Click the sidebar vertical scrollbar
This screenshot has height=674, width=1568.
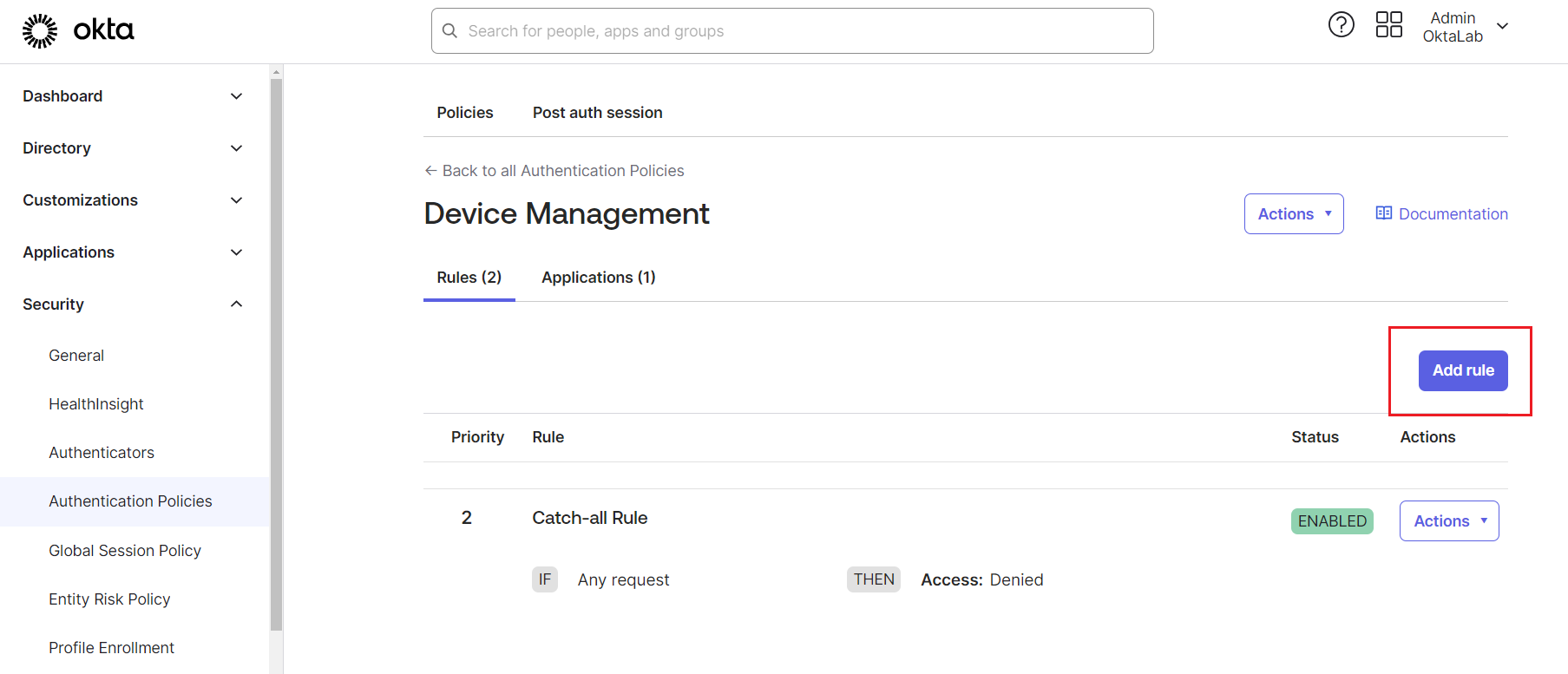click(276, 347)
